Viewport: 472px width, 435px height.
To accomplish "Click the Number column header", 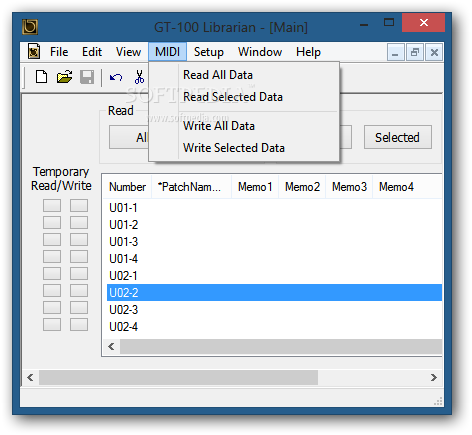I will (127, 187).
